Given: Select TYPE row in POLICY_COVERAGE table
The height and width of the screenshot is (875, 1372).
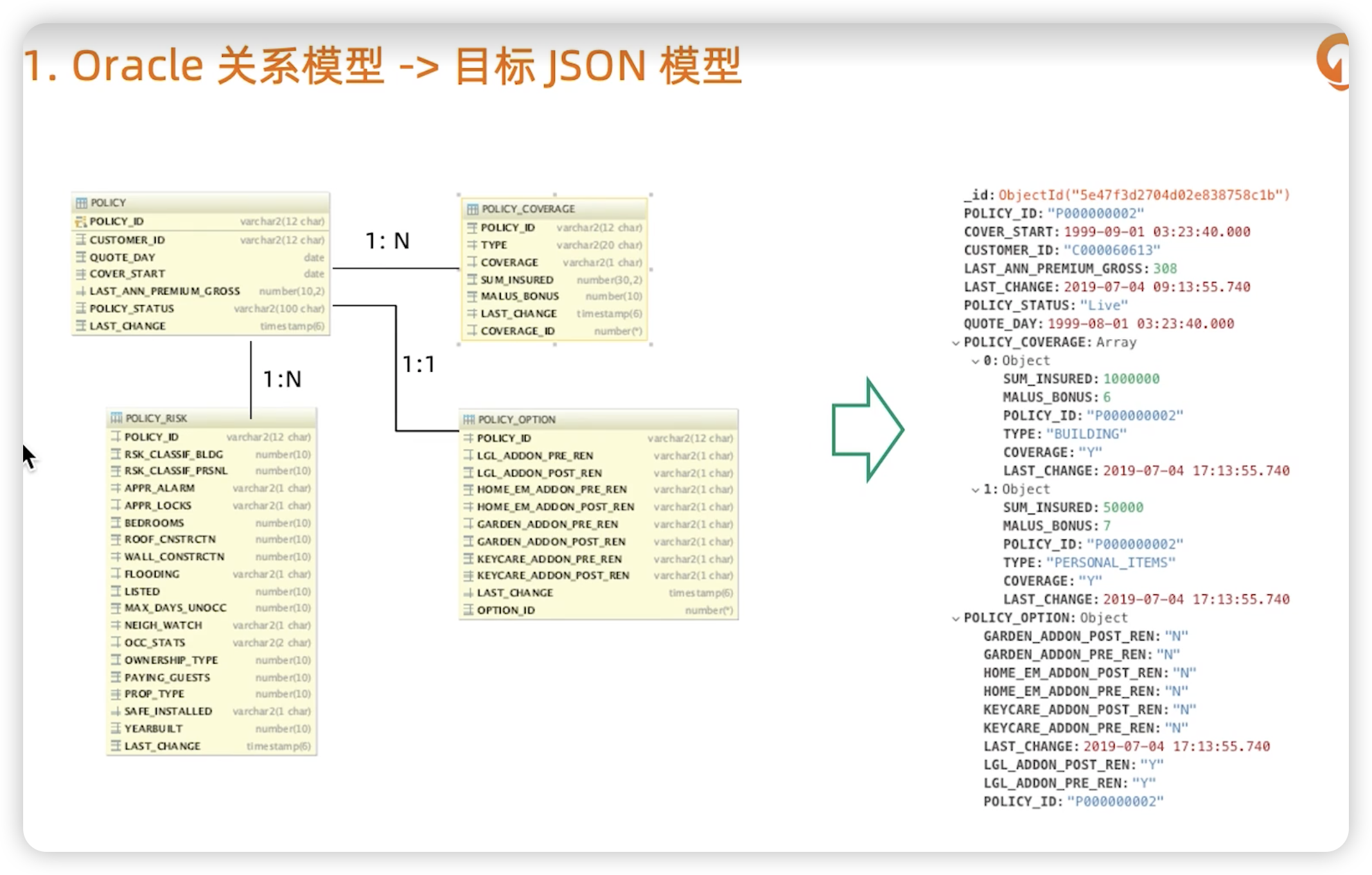Looking at the screenshot, I should (554, 245).
